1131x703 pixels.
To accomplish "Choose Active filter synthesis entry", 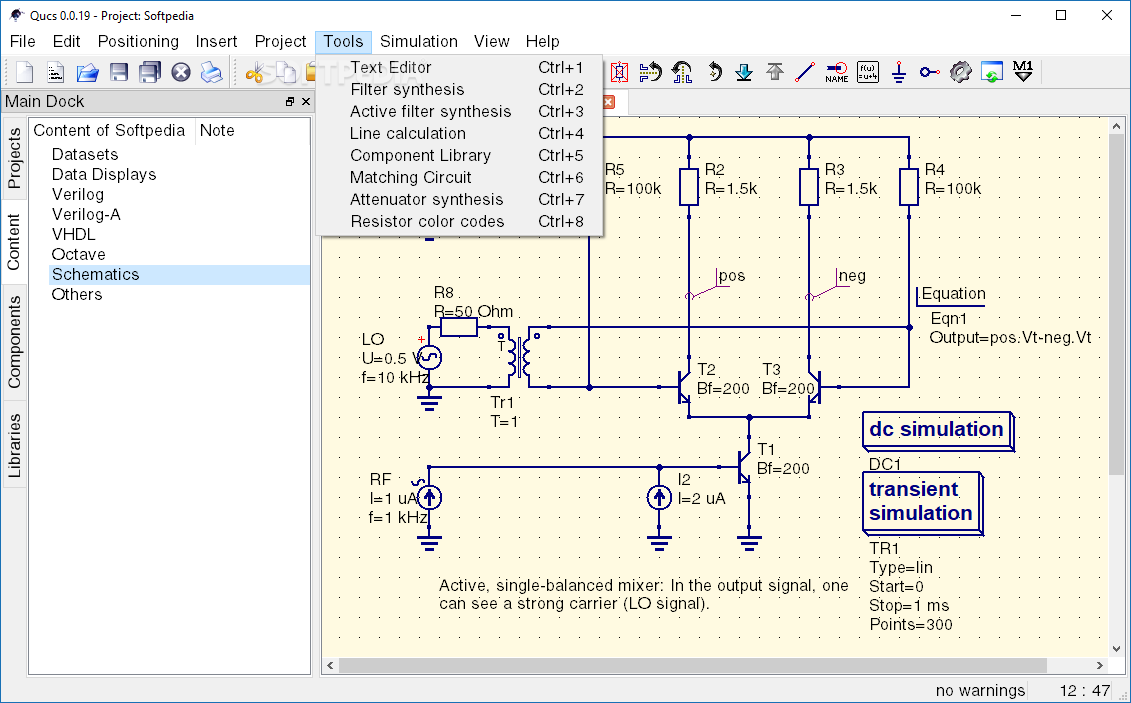I will (459, 112).
